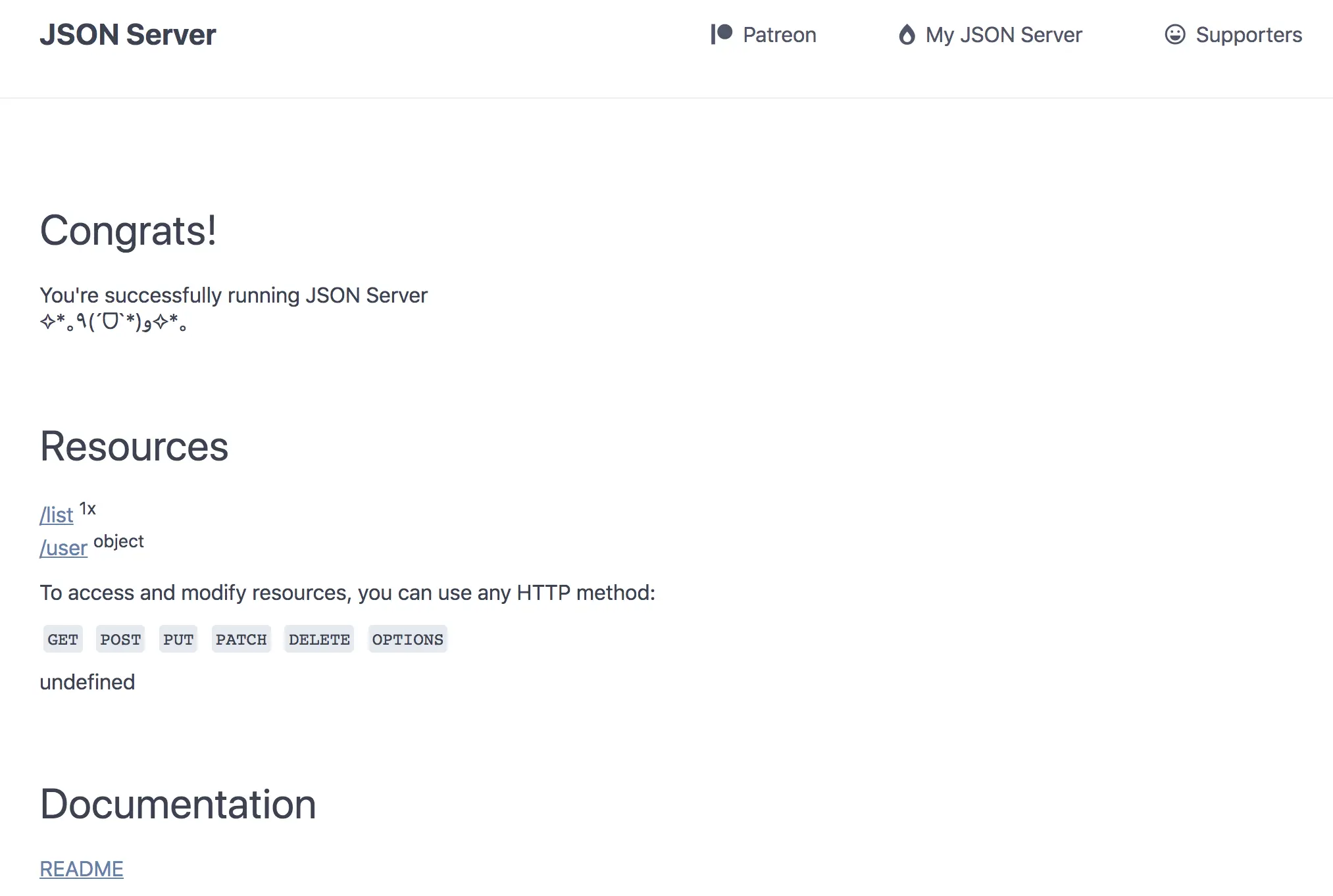Open the My JSON Server nav link

coord(1003,35)
